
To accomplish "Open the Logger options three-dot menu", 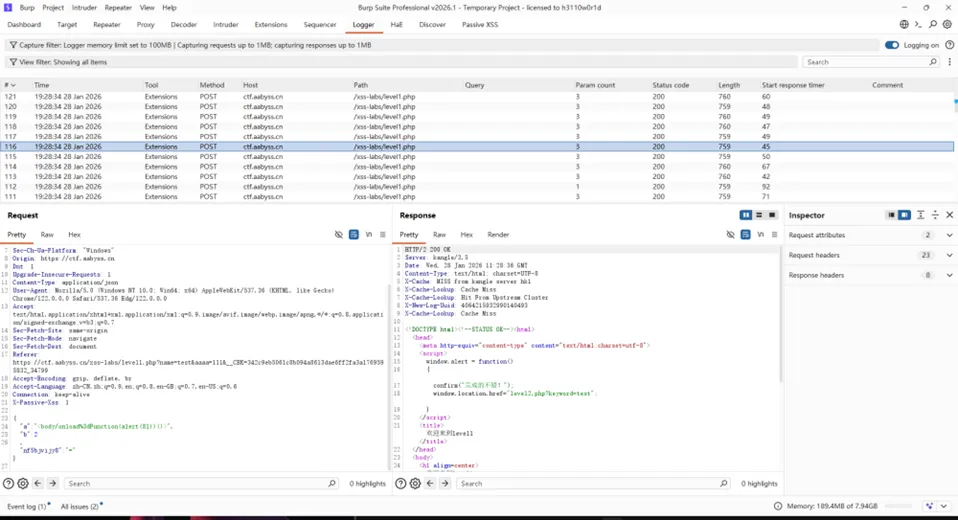I will pos(949,62).
